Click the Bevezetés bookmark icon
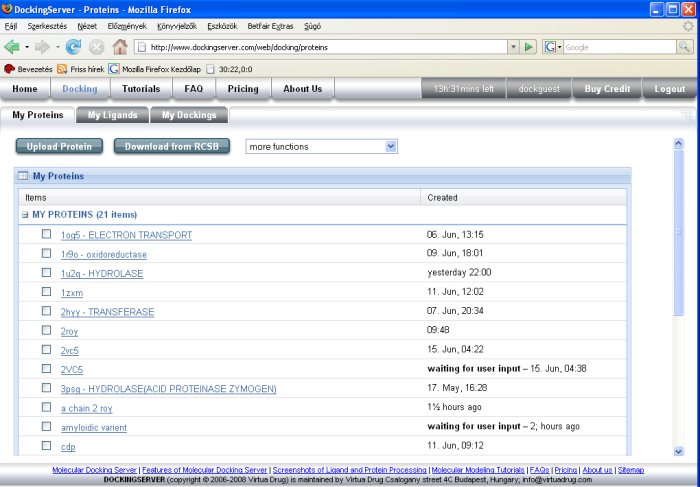 [10, 69]
